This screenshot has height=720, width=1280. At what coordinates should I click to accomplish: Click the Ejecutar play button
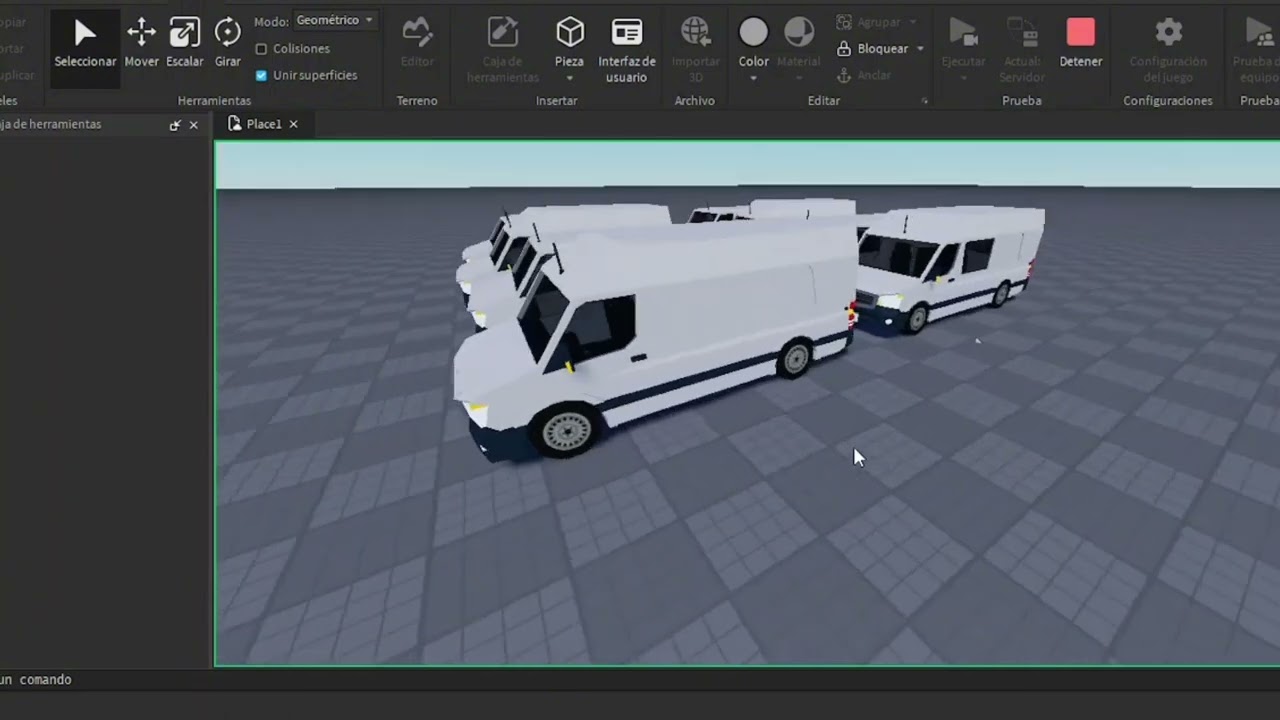coord(963,44)
